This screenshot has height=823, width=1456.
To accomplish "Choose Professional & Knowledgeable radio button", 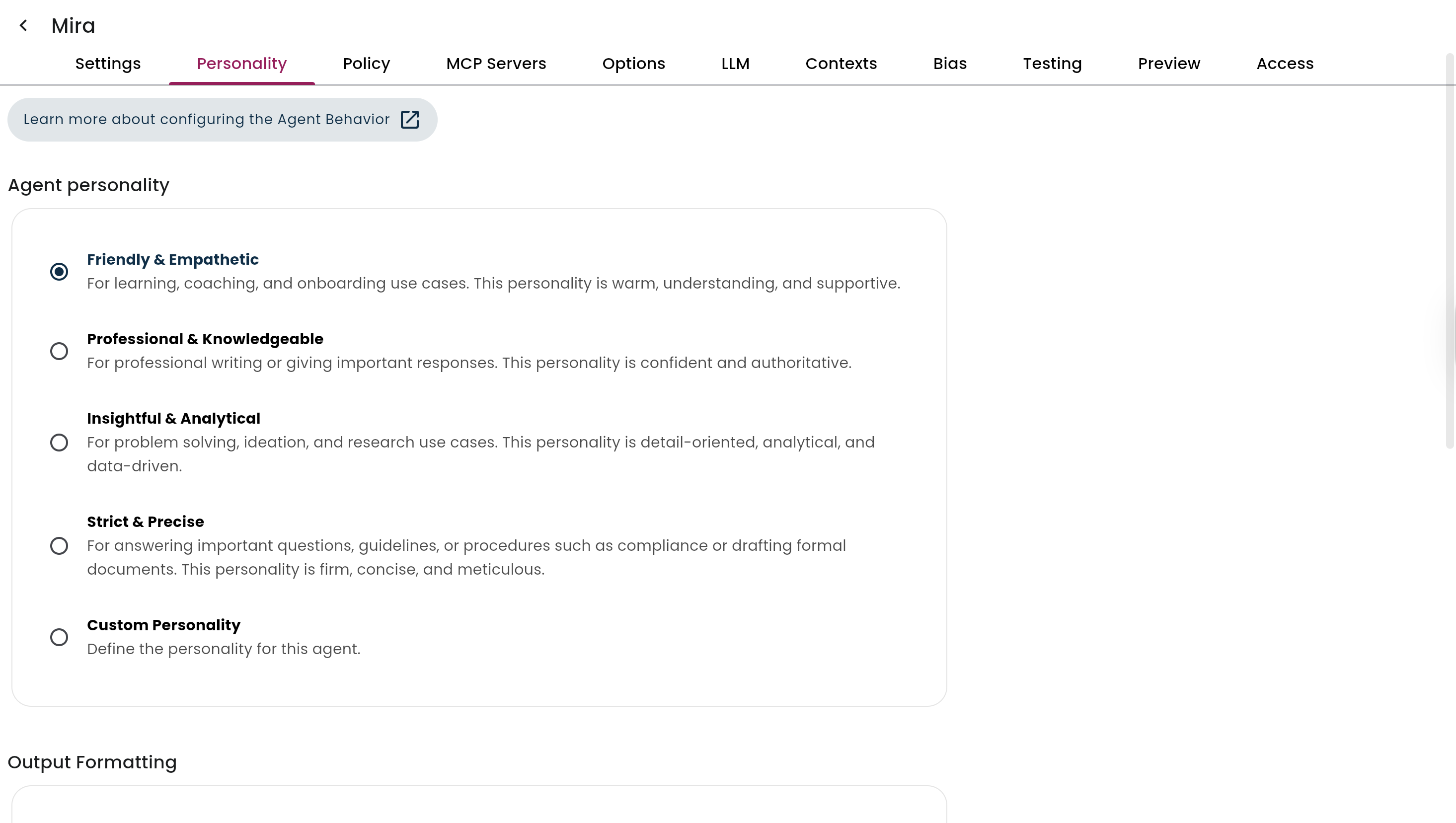I will coord(59,351).
